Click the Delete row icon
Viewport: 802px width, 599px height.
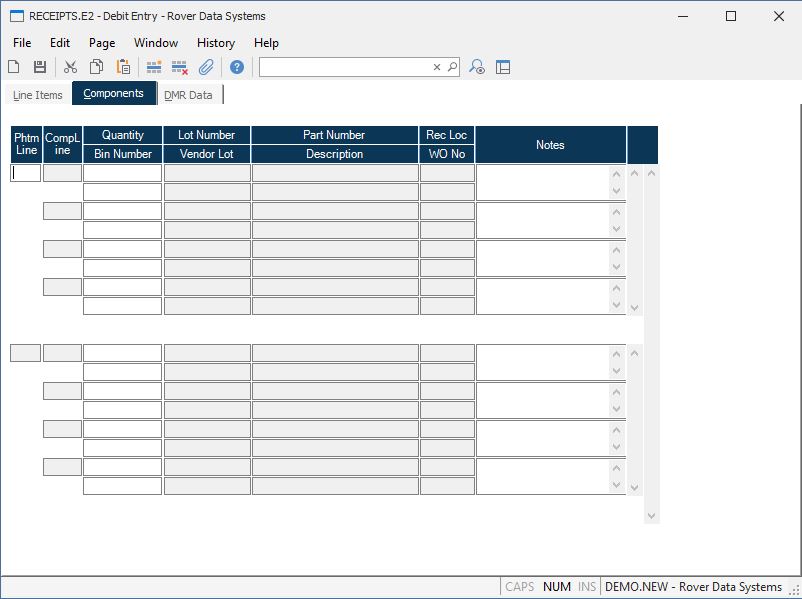(180, 67)
